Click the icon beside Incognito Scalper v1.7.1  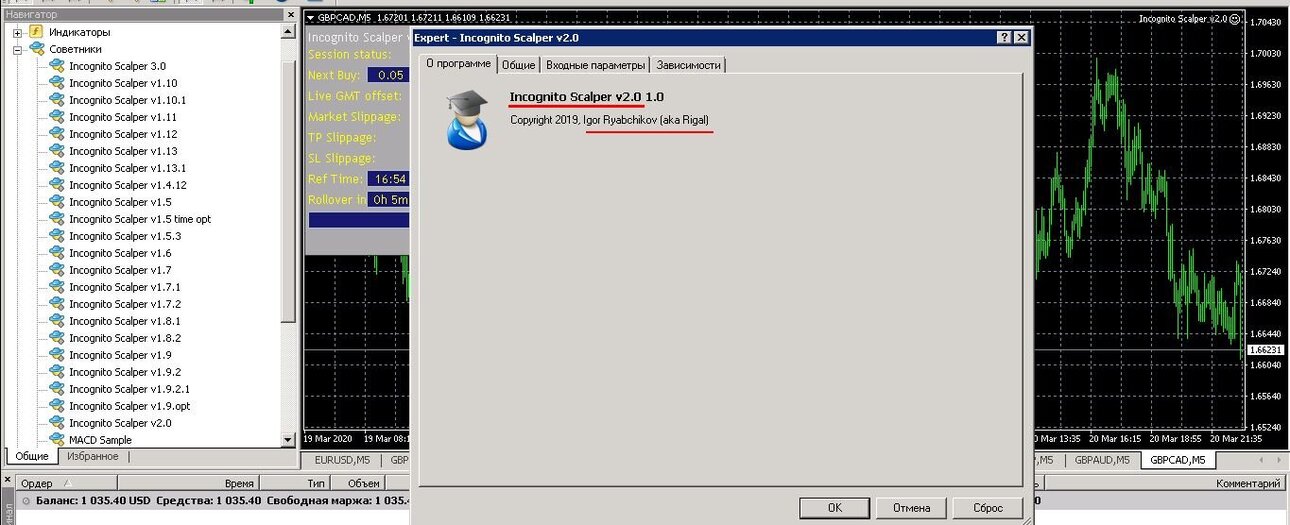58,287
